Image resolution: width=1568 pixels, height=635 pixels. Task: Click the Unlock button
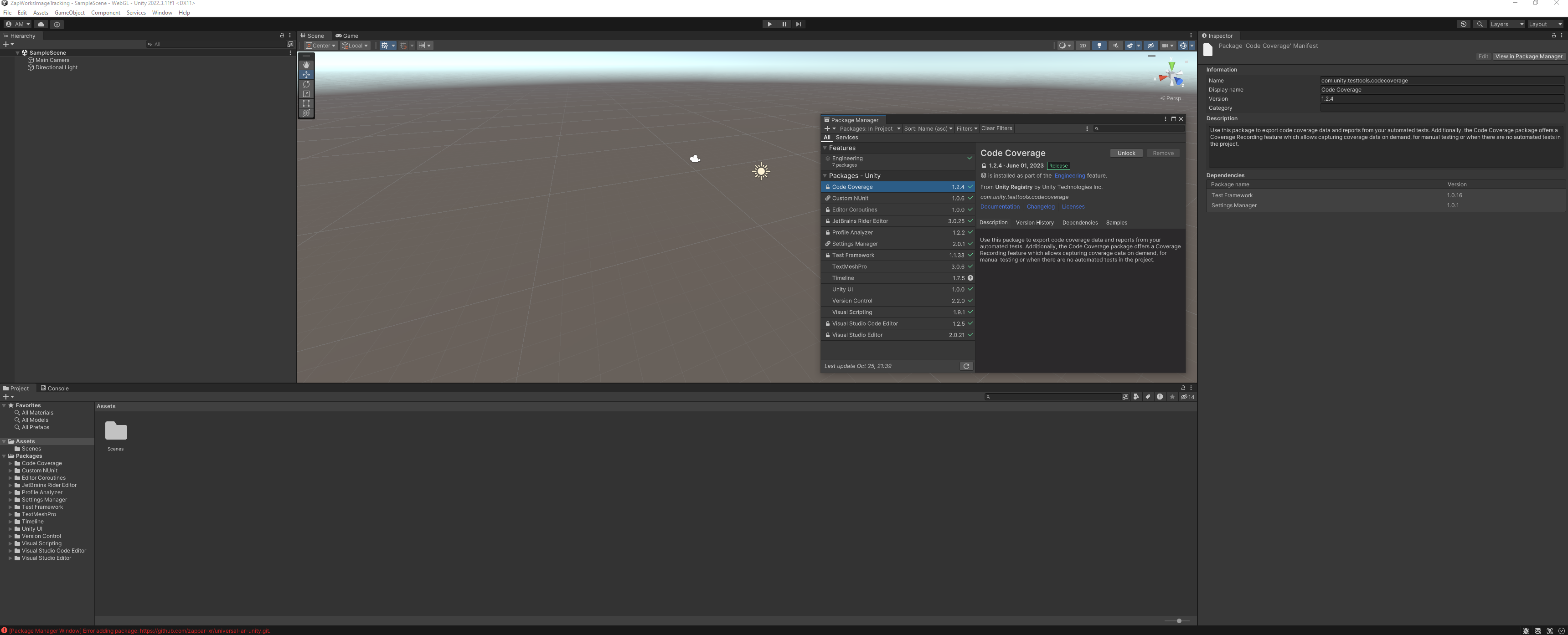[1126, 153]
